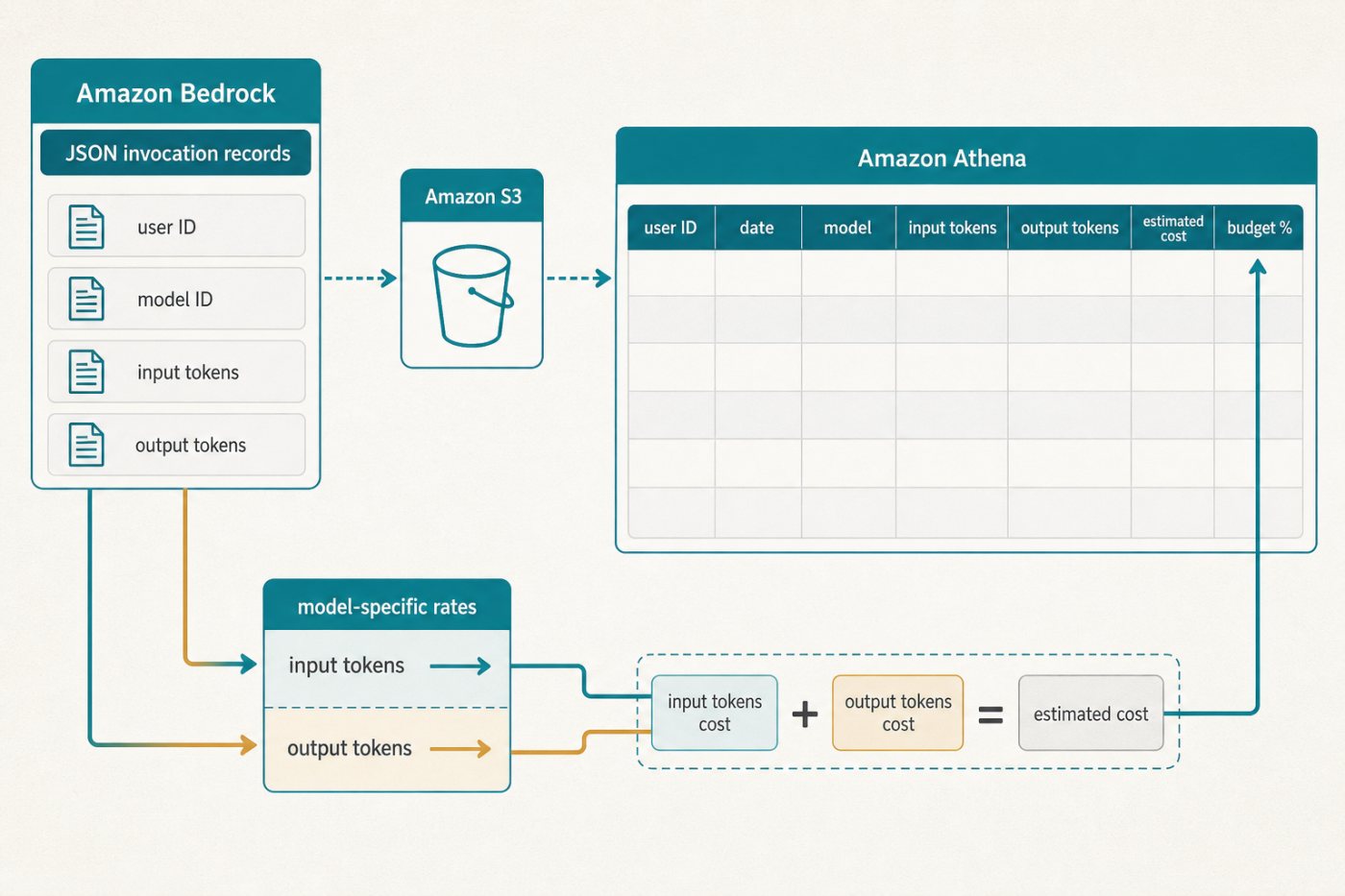Screen dimensions: 1345x896
Task: Select the document icon next to model ID
Action: (86, 299)
